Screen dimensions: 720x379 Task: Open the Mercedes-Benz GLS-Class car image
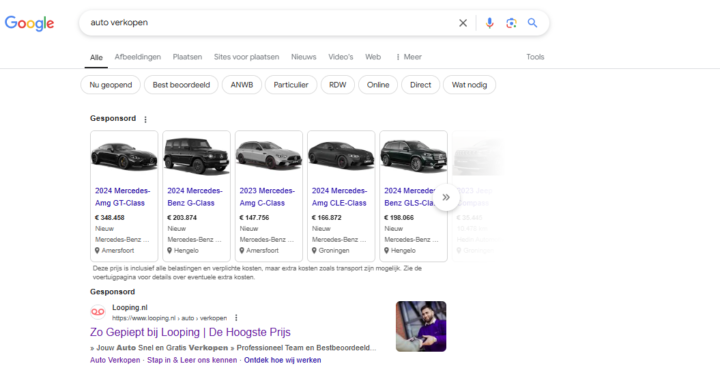413,156
